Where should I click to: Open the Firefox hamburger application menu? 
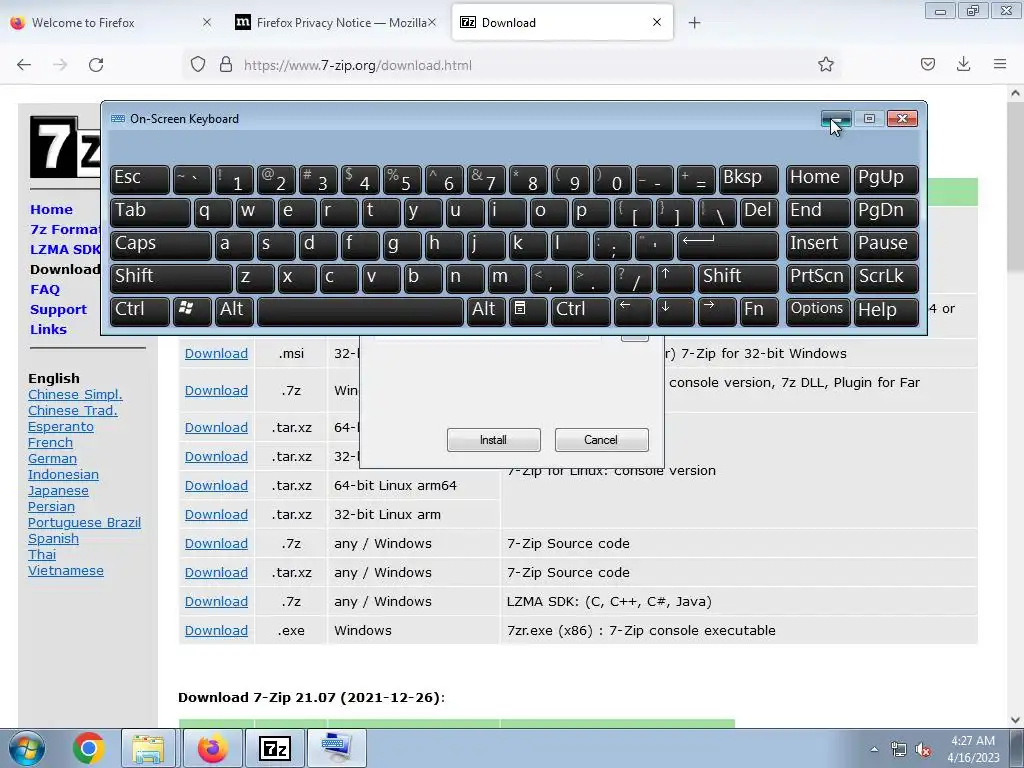(x=999, y=65)
